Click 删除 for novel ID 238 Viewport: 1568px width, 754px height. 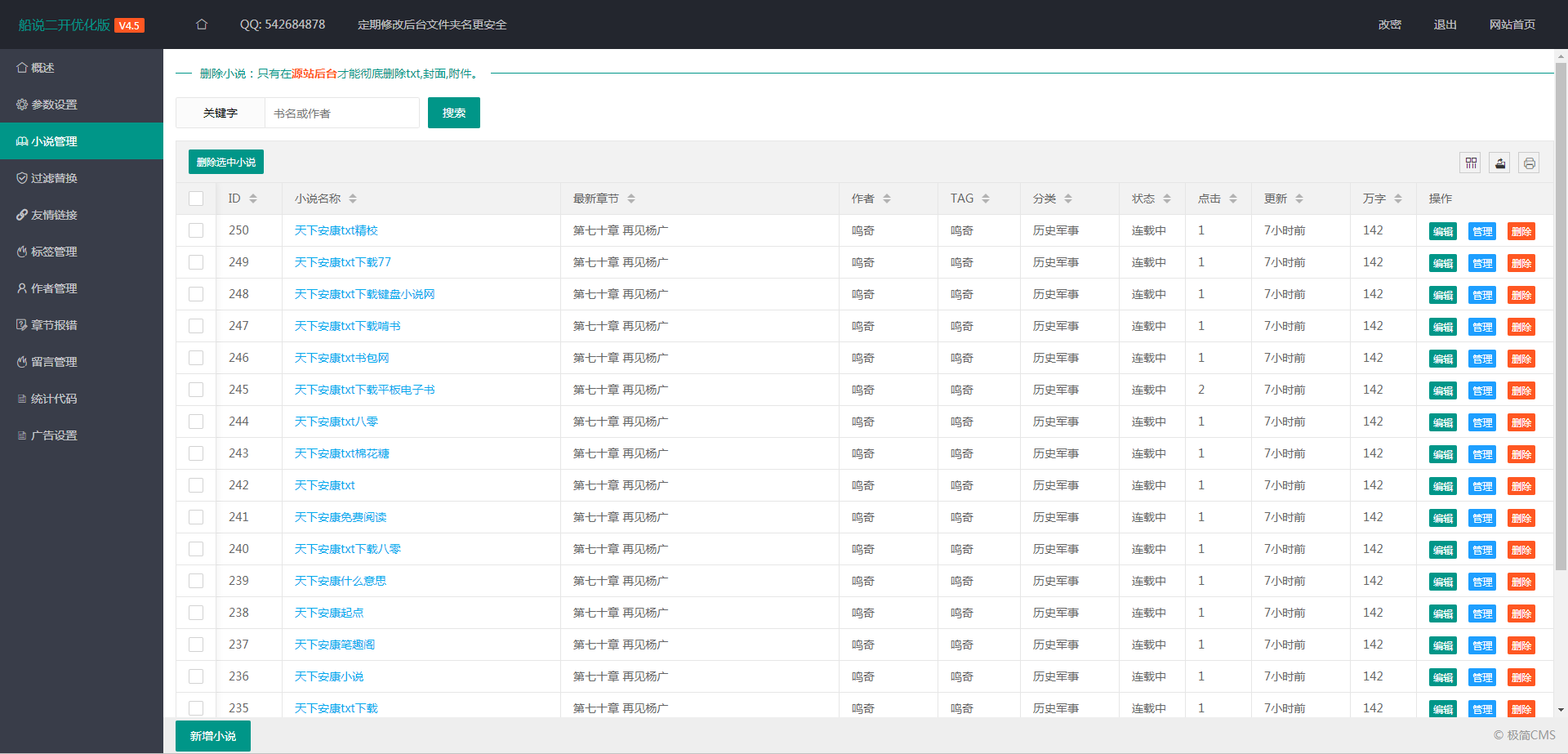1521,613
